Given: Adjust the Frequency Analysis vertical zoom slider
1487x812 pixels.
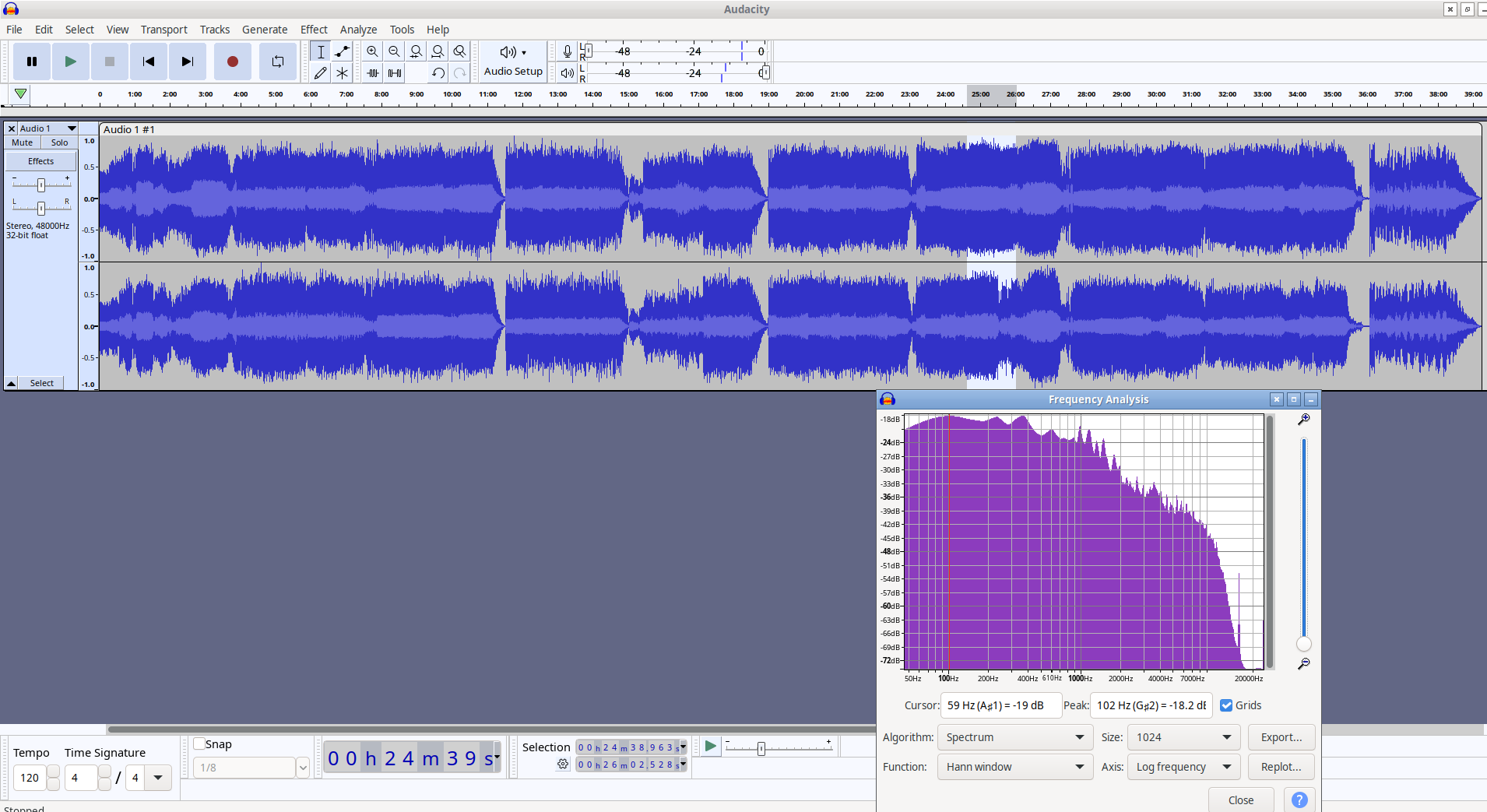Looking at the screenshot, I should point(1304,644).
